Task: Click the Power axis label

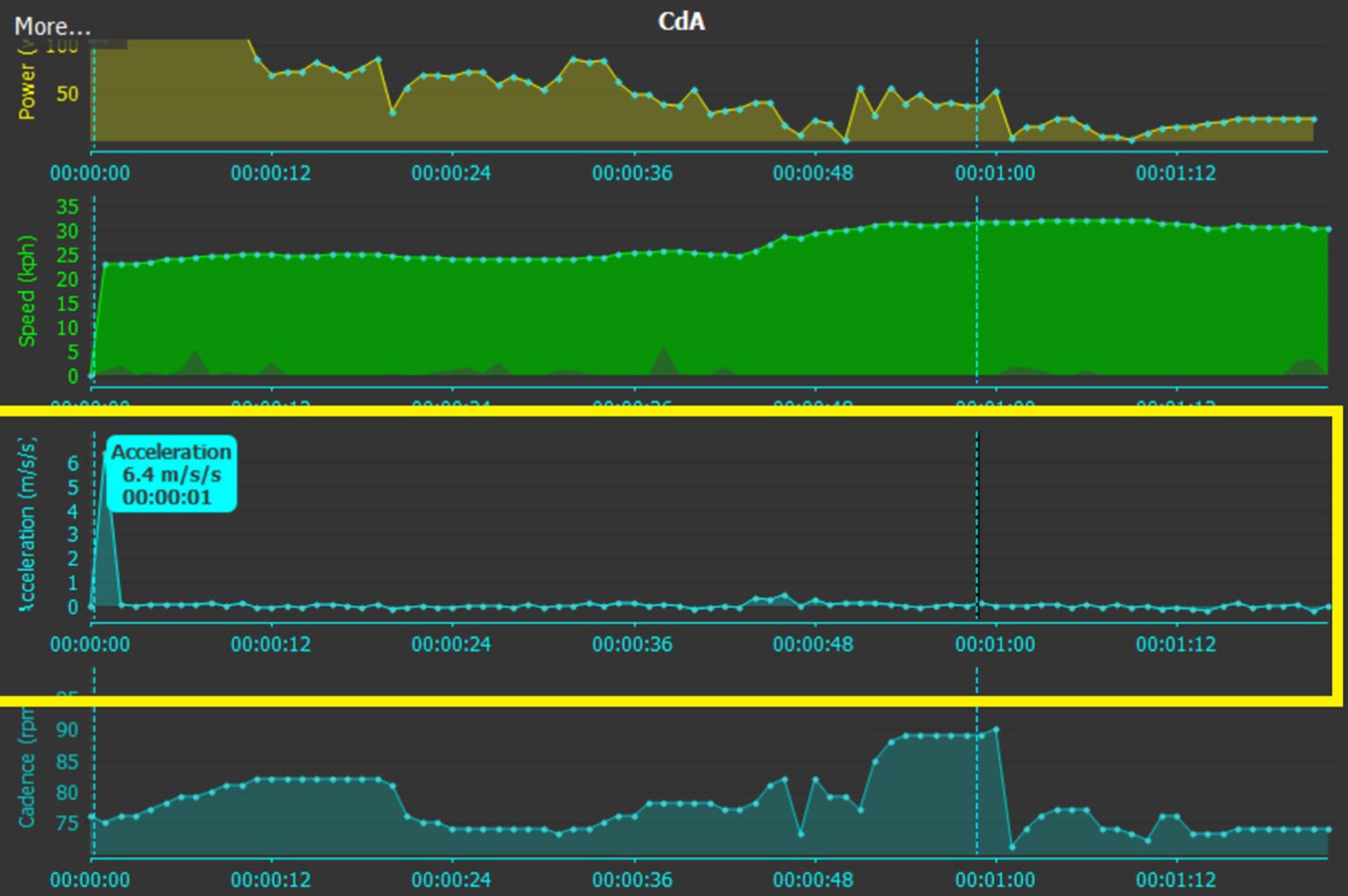Action: coord(27,88)
